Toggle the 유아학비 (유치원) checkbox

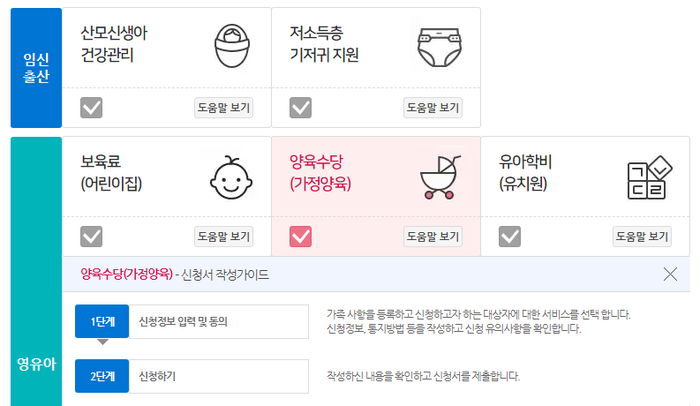(510, 236)
